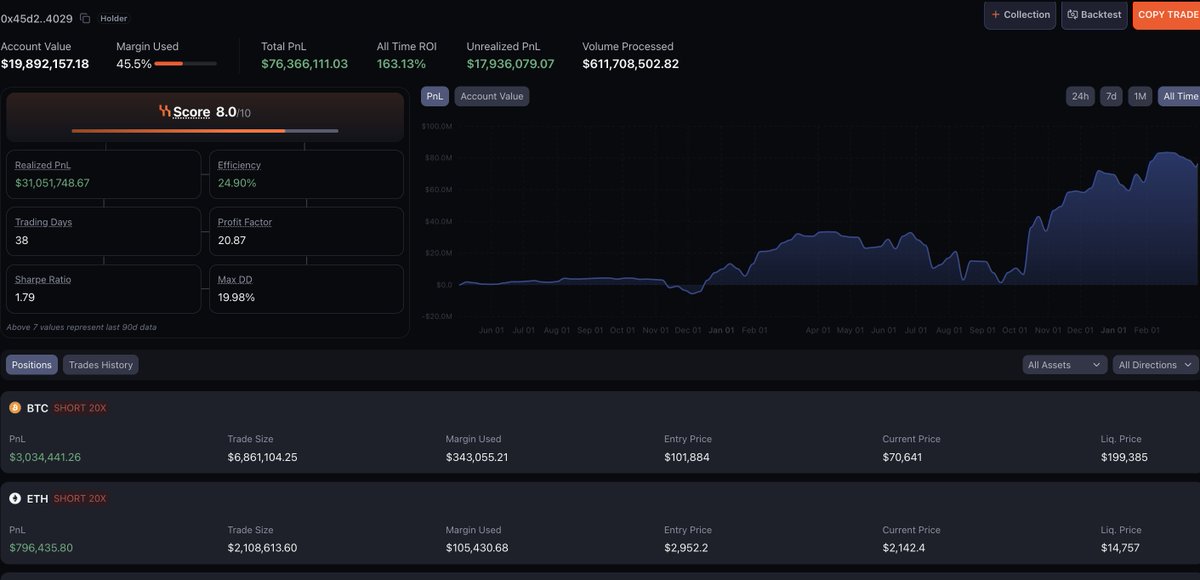Click BTC PnL $3,034,441.26

[x=45, y=457]
